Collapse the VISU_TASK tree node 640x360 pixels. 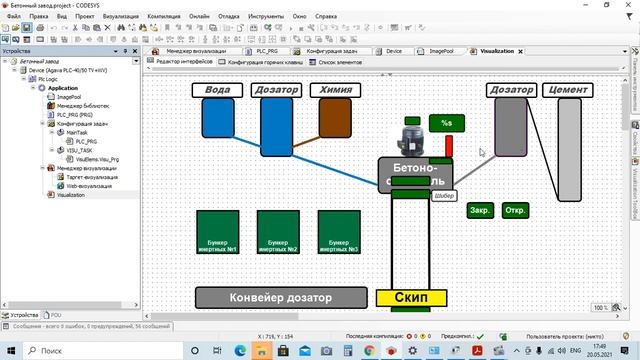click(52, 150)
